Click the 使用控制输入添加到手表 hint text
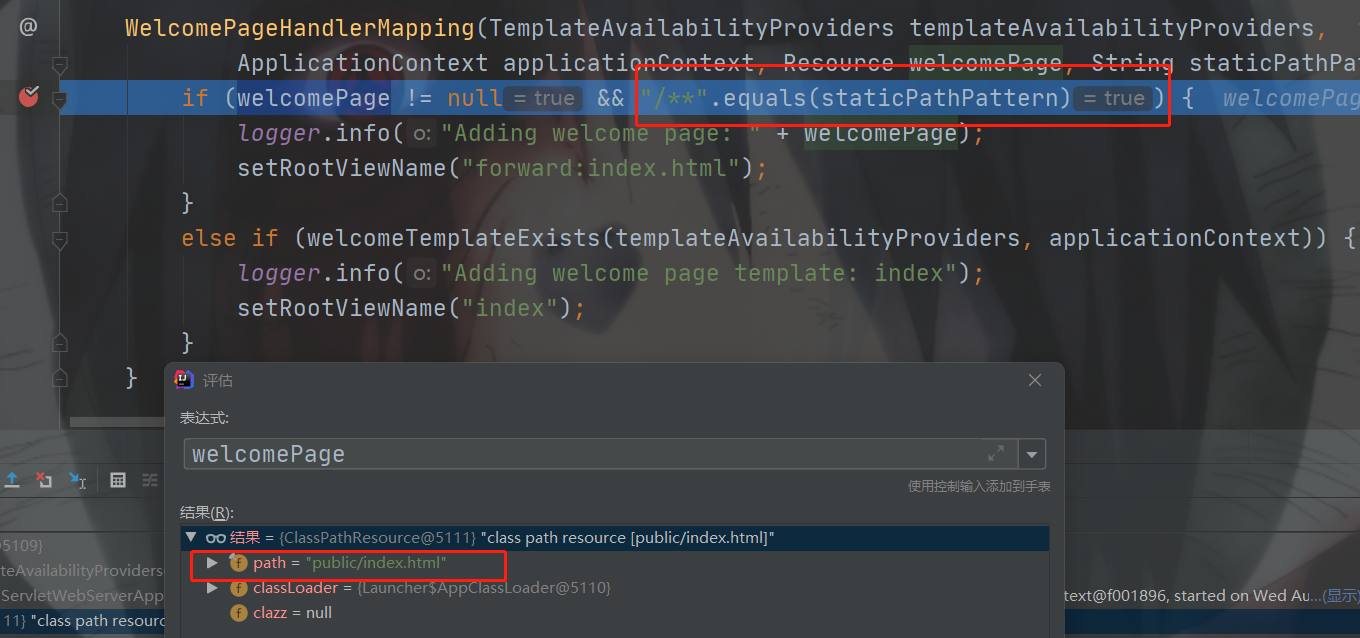The height and width of the screenshot is (638, 1360). coord(979,486)
